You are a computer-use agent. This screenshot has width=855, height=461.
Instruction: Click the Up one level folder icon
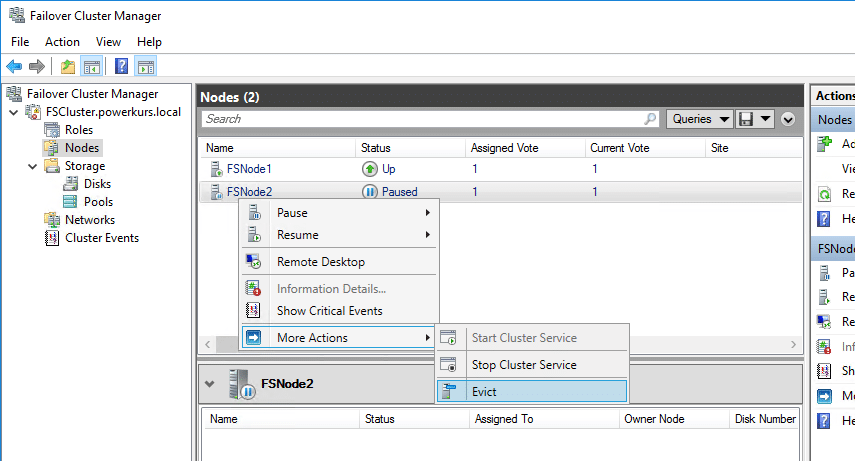68,67
